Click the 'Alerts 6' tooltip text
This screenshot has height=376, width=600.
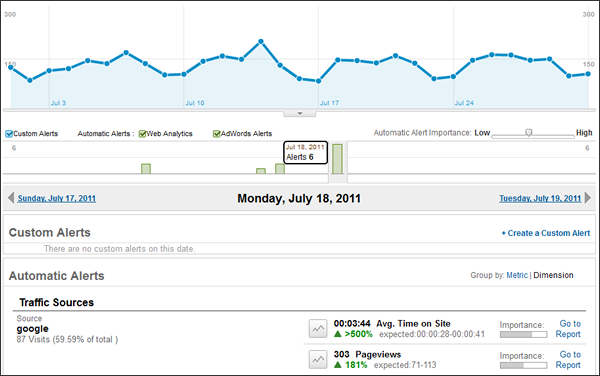pos(300,157)
